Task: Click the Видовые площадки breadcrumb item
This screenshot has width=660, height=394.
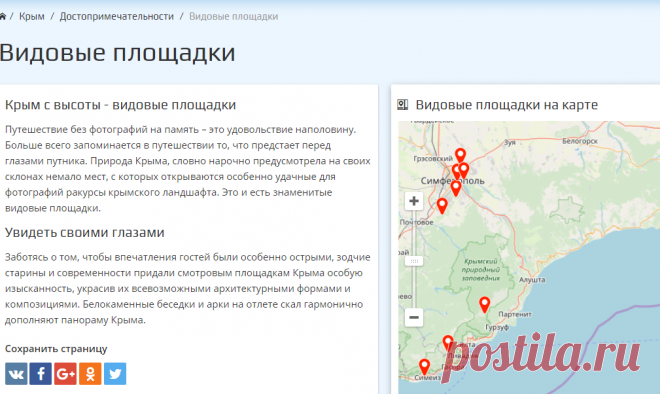Action: pyautogui.click(x=234, y=16)
